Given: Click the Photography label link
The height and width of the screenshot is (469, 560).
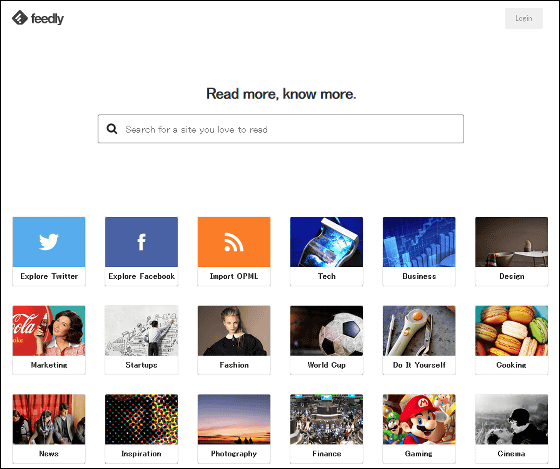Looking at the screenshot, I should (234, 454).
